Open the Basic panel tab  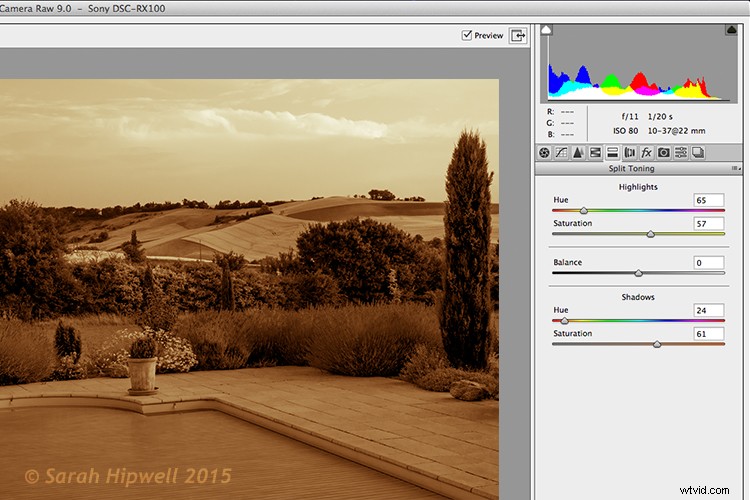click(x=544, y=153)
